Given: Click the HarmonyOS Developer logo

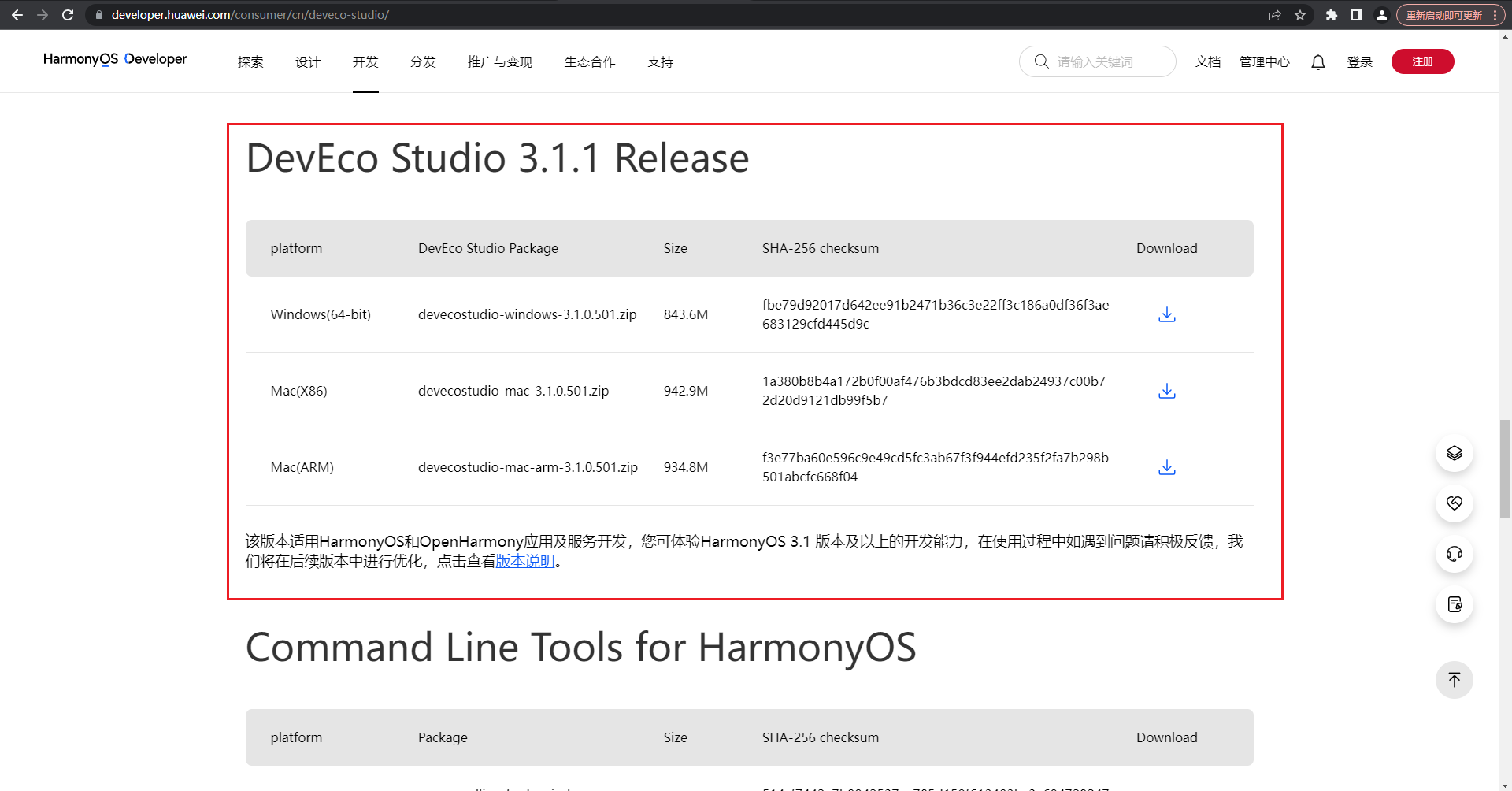Looking at the screenshot, I should pos(115,59).
